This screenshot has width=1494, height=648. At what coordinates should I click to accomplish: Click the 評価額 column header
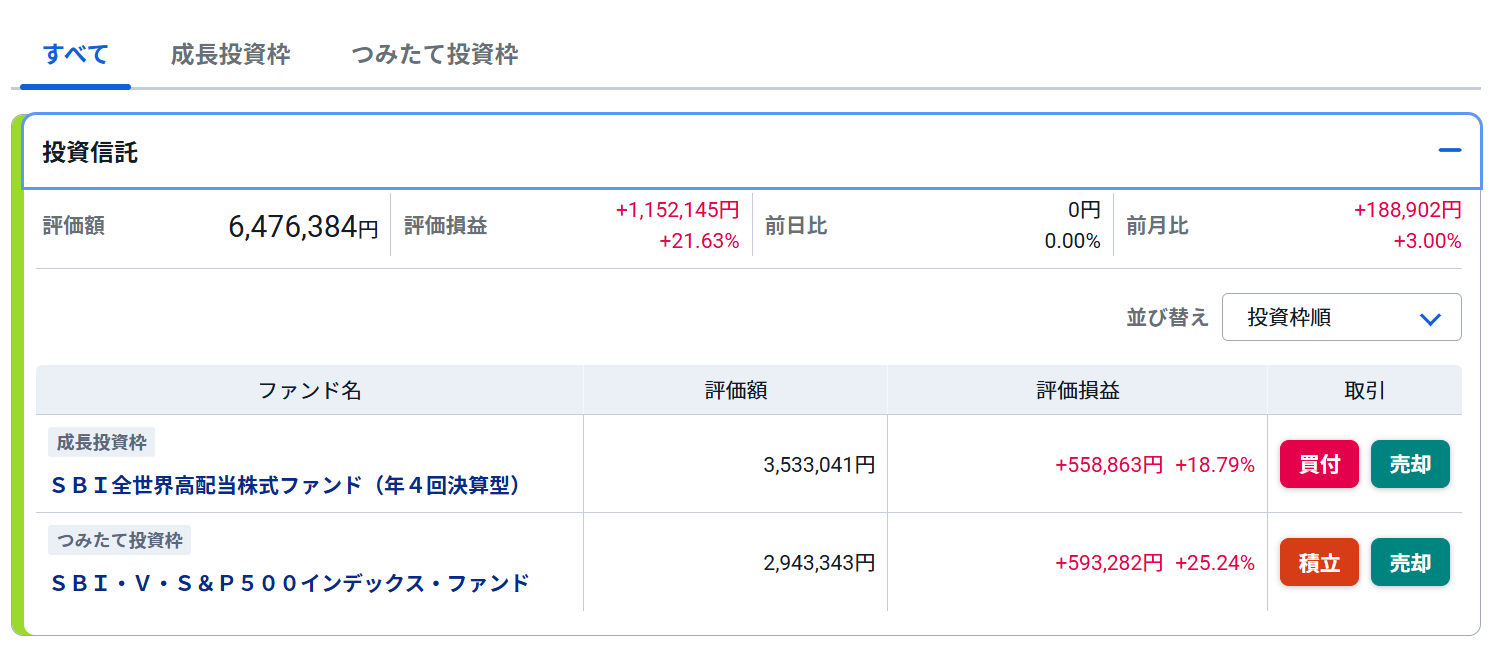tap(735, 390)
